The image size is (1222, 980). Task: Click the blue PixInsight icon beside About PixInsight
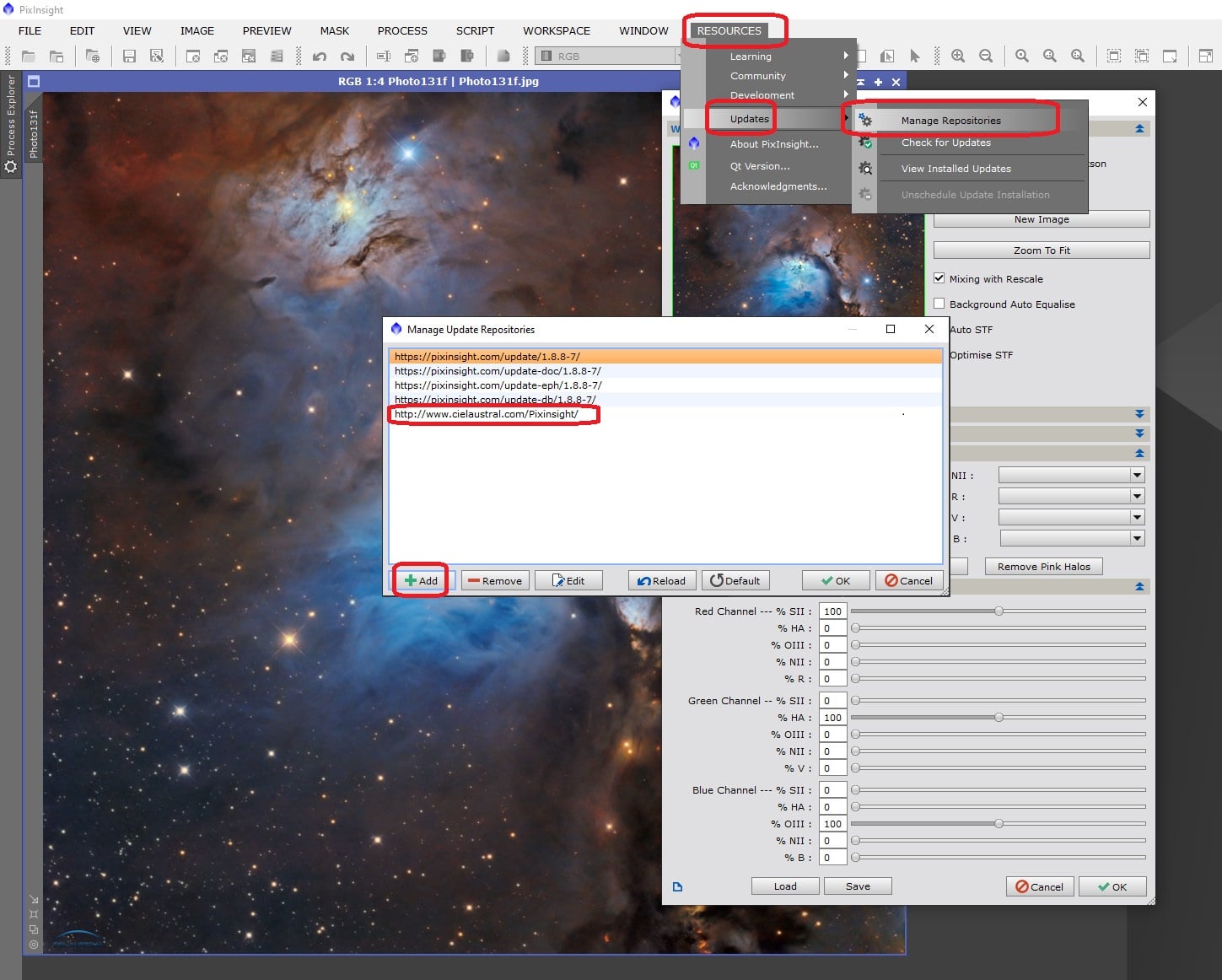click(694, 143)
